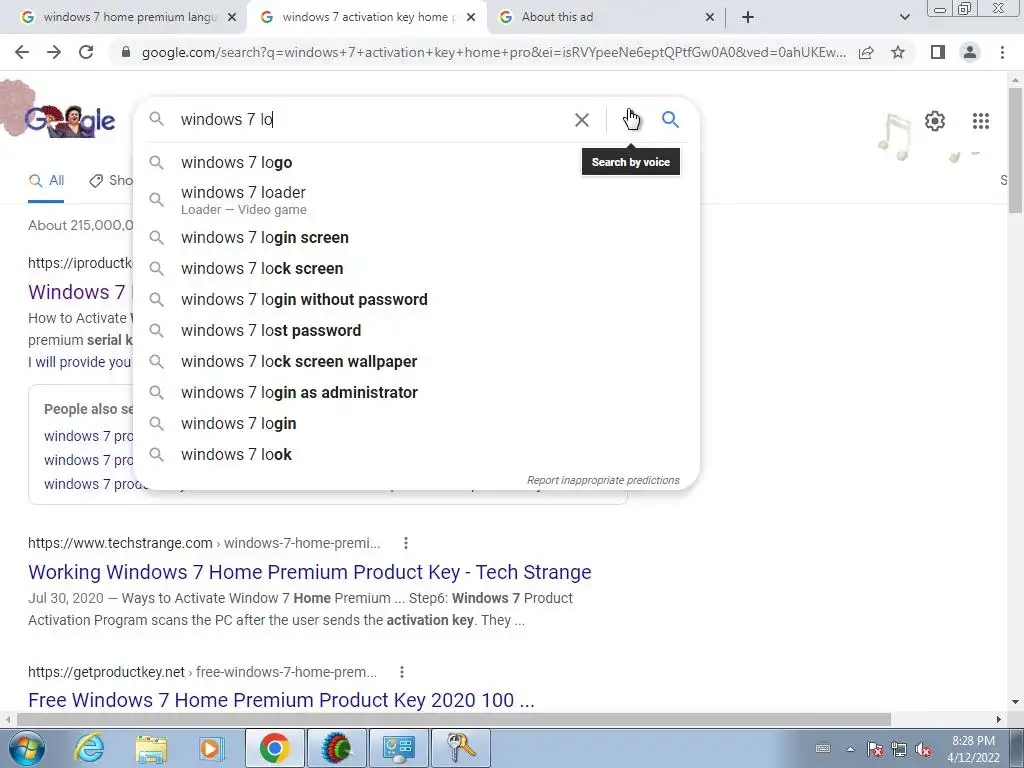The width and height of the screenshot is (1024, 768).
Task: Click the Google doodle logo
Action: (70, 120)
